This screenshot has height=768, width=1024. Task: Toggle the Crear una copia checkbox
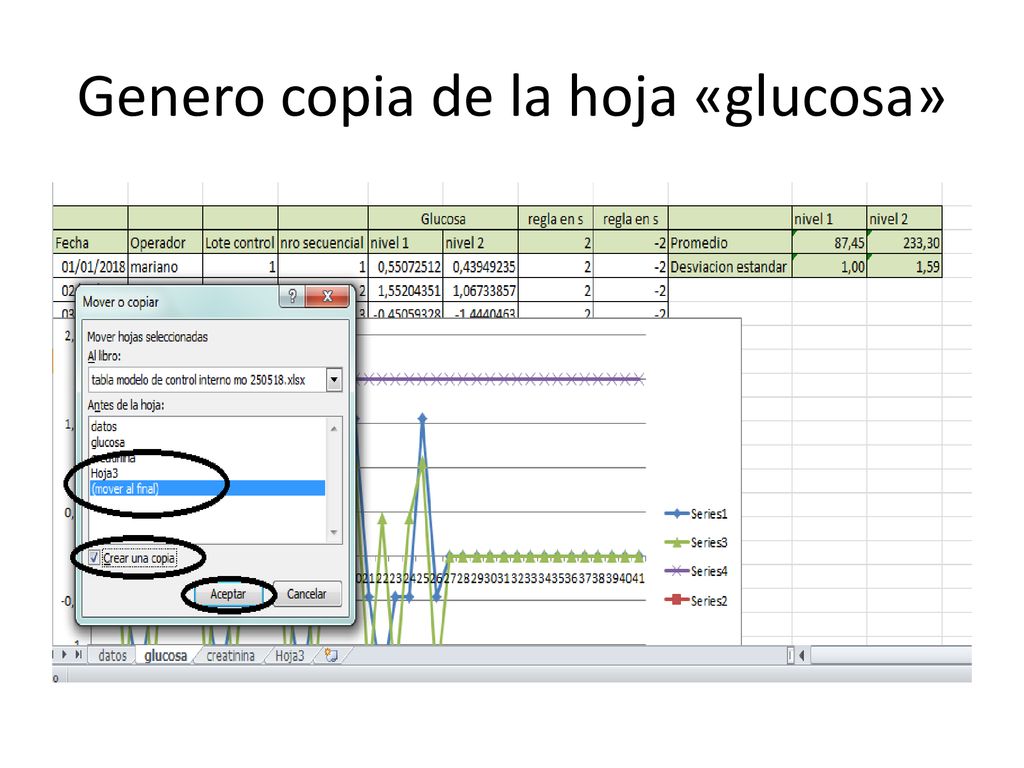click(x=94, y=558)
